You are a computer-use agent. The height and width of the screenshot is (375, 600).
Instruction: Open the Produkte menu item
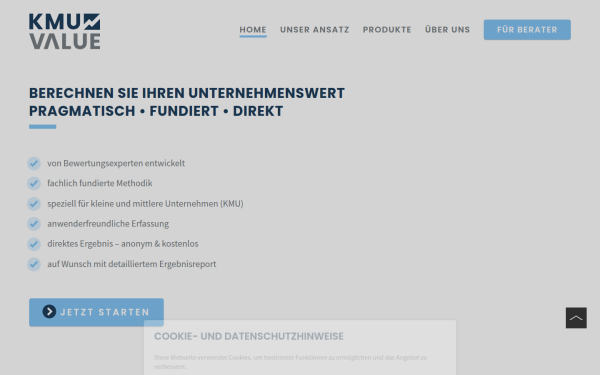[387, 29]
